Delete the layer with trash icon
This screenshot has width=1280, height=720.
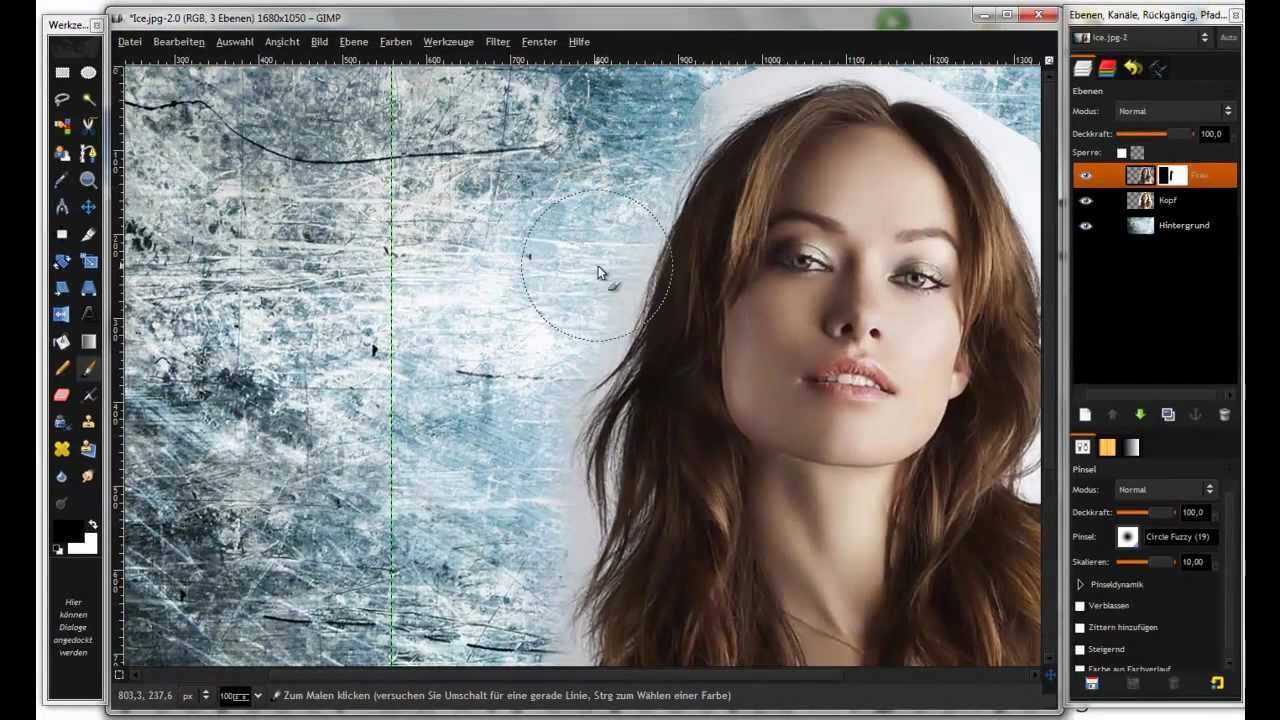point(1224,414)
